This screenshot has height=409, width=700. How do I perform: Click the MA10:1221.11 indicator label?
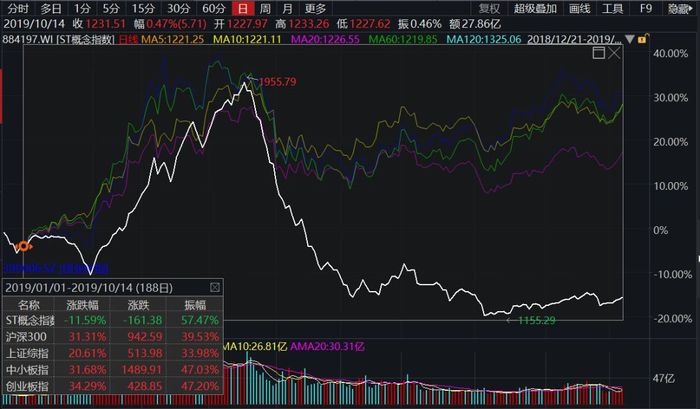point(247,39)
